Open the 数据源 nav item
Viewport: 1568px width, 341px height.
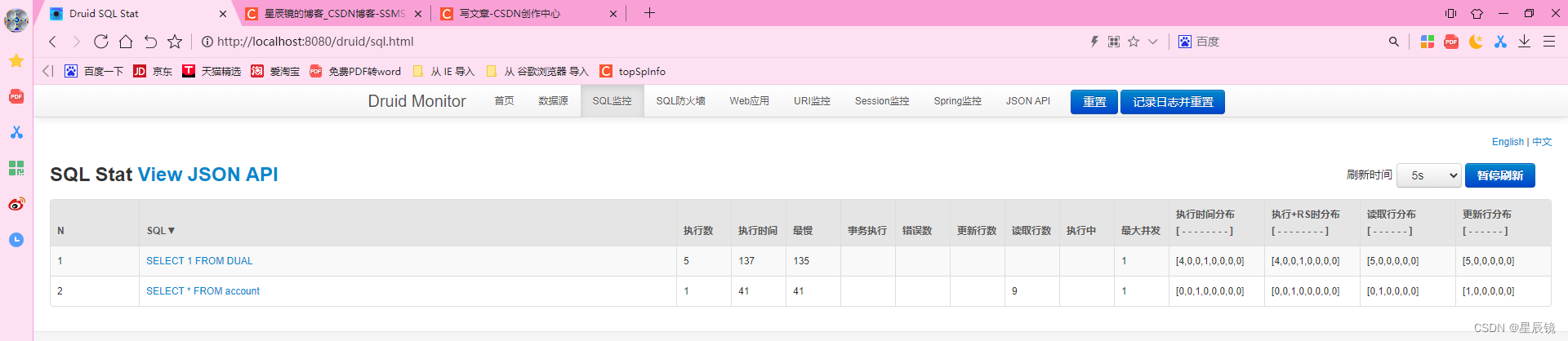pyautogui.click(x=553, y=101)
